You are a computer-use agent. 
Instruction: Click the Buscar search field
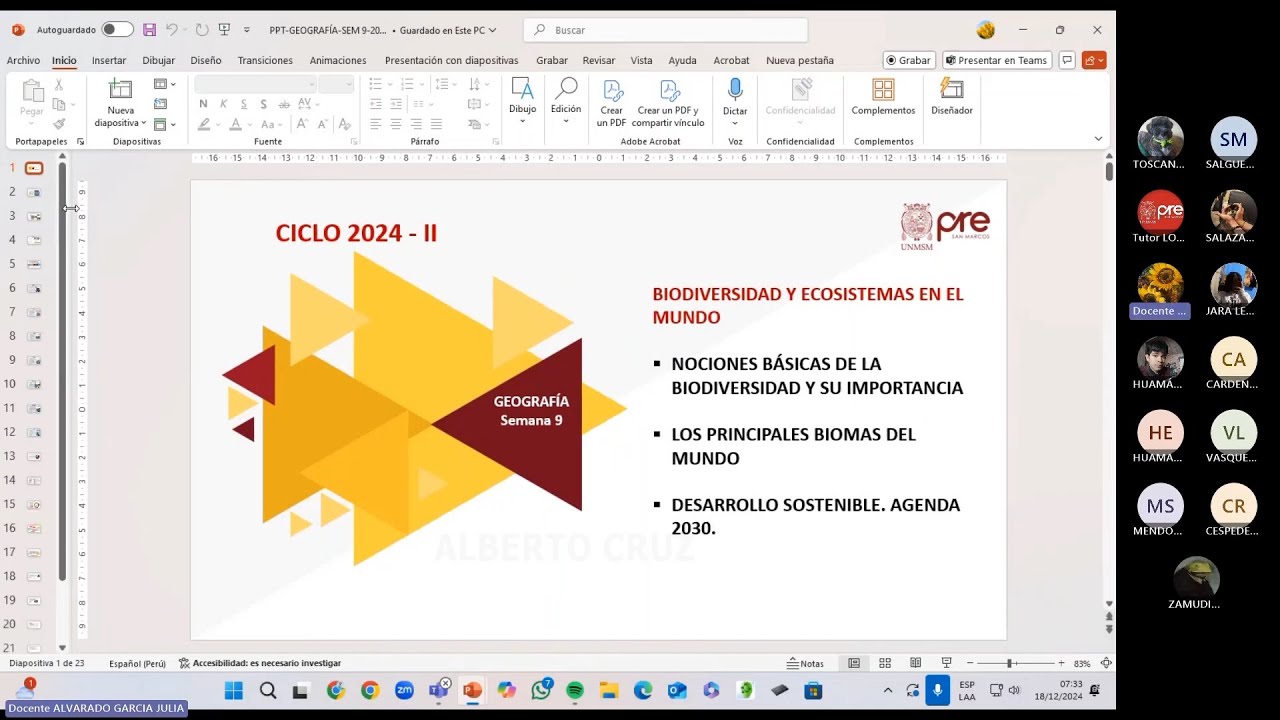[x=666, y=30]
